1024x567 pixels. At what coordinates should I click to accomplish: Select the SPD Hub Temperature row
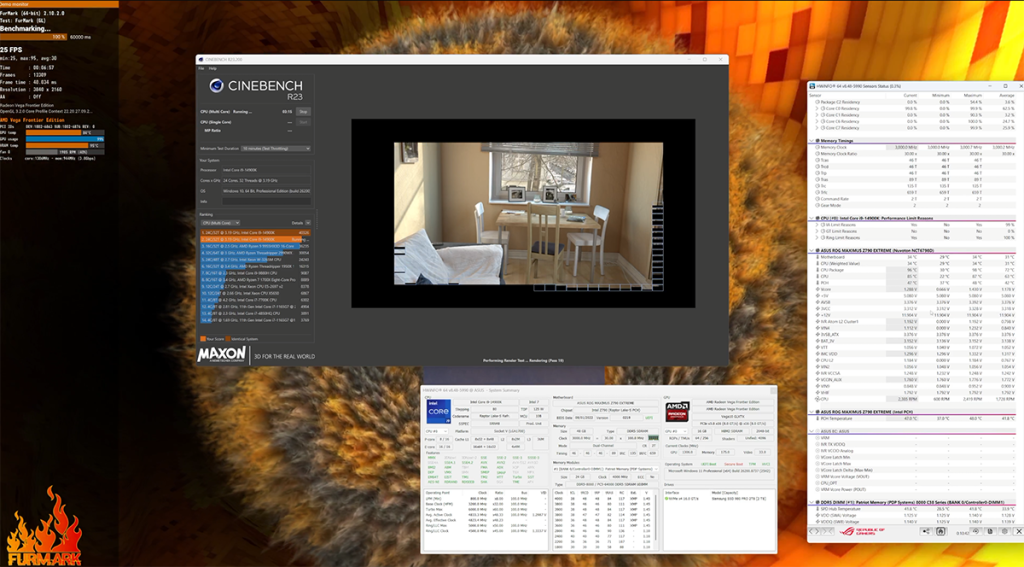(x=912, y=509)
